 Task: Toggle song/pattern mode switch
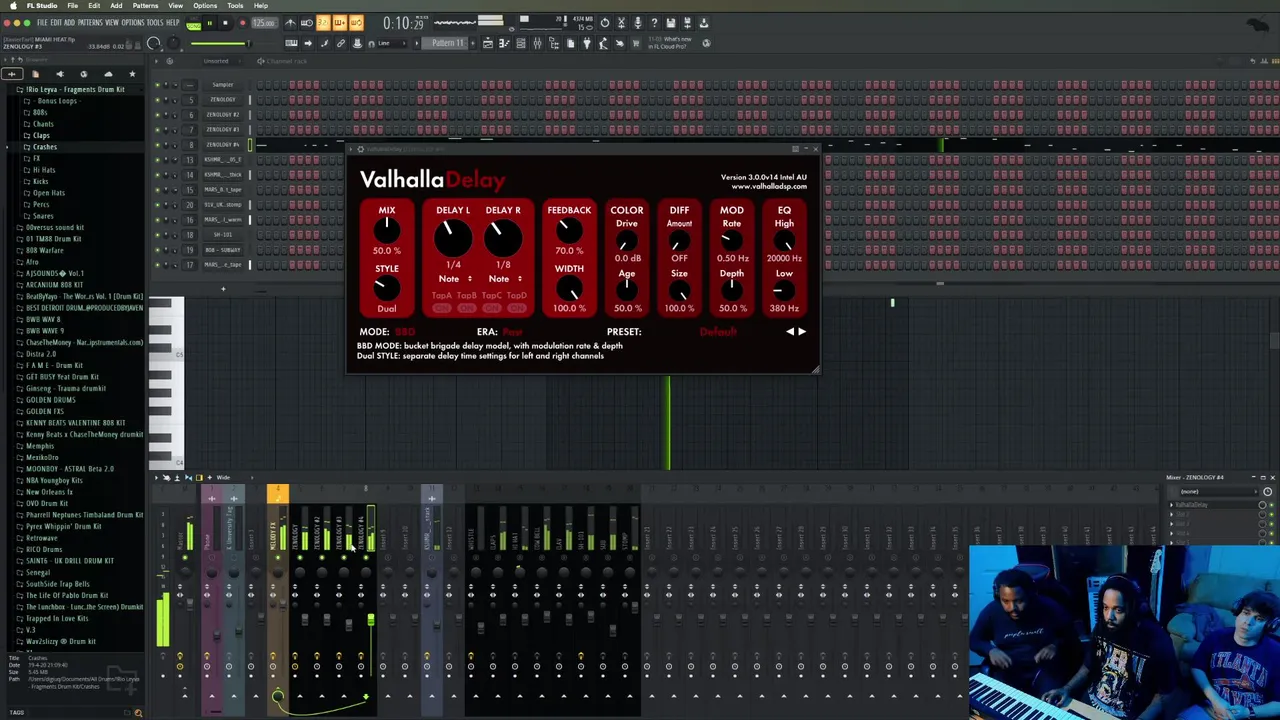(194, 22)
